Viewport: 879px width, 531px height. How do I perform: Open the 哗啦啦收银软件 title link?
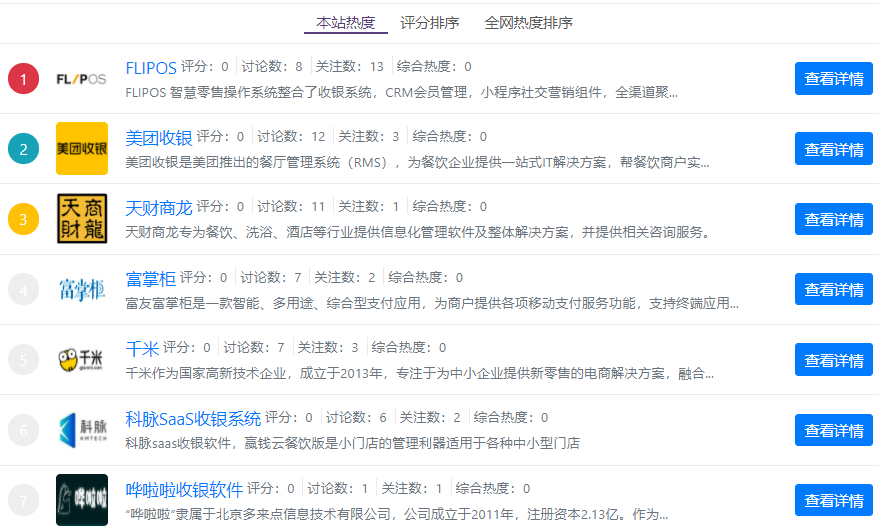click(184, 490)
